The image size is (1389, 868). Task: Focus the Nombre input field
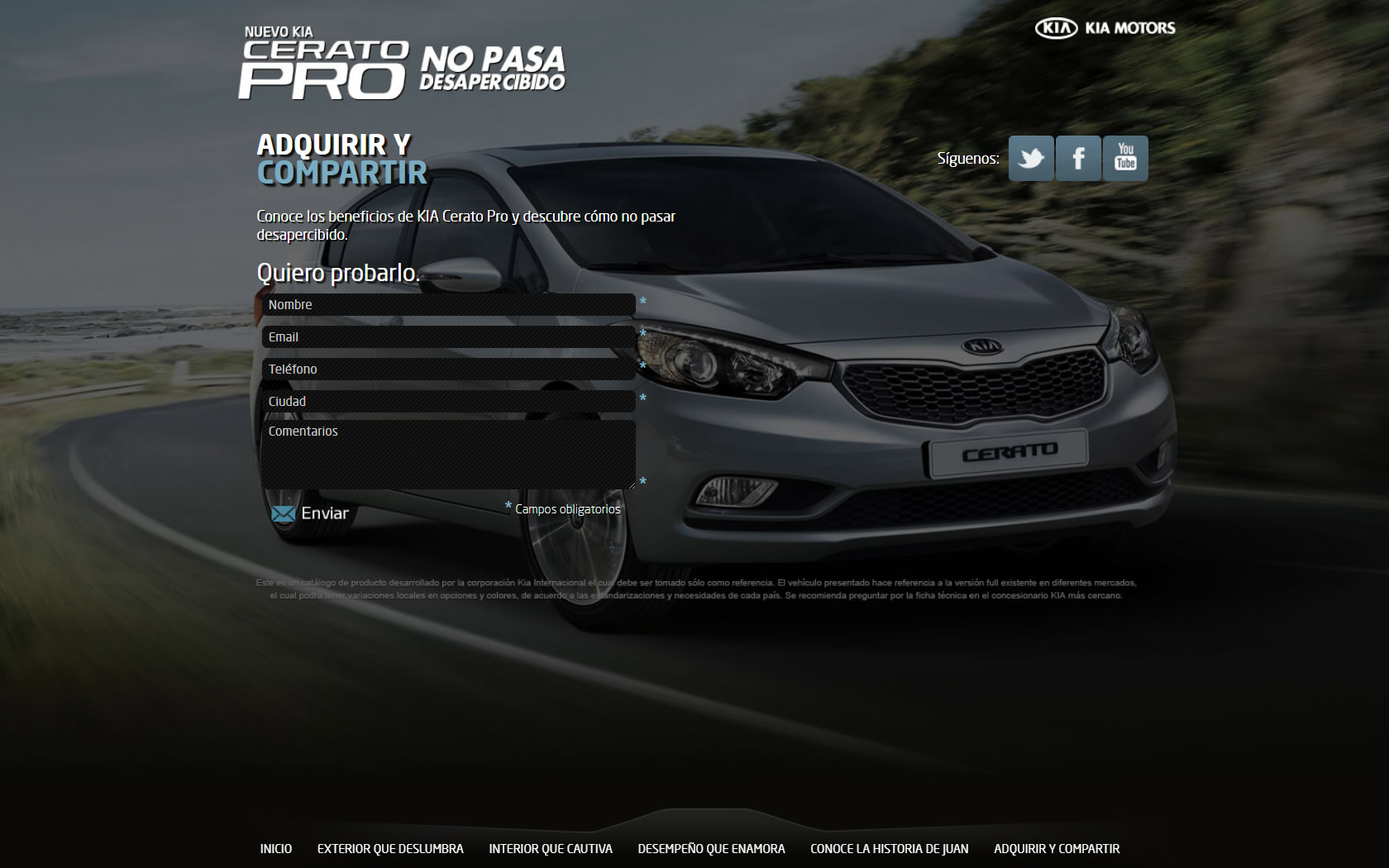(448, 305)
